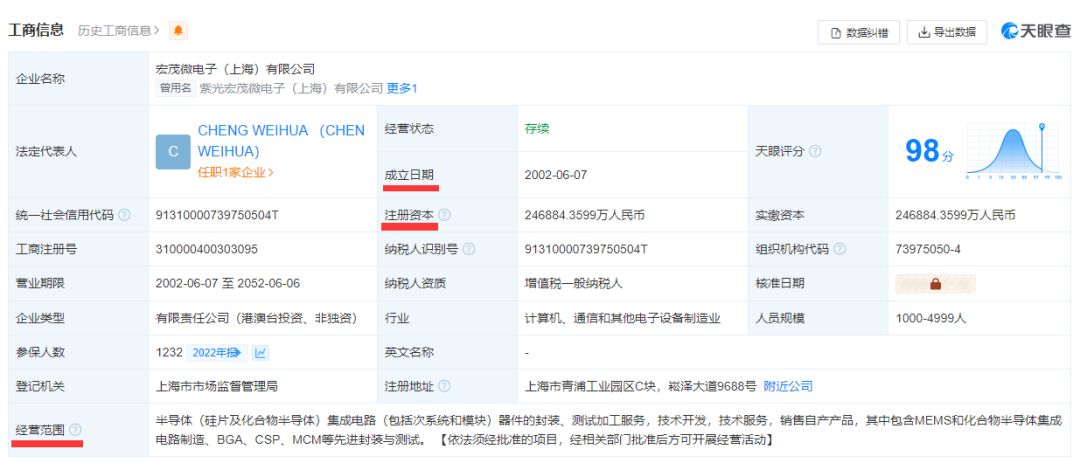Click the 98分 score value

click(930, 152)
